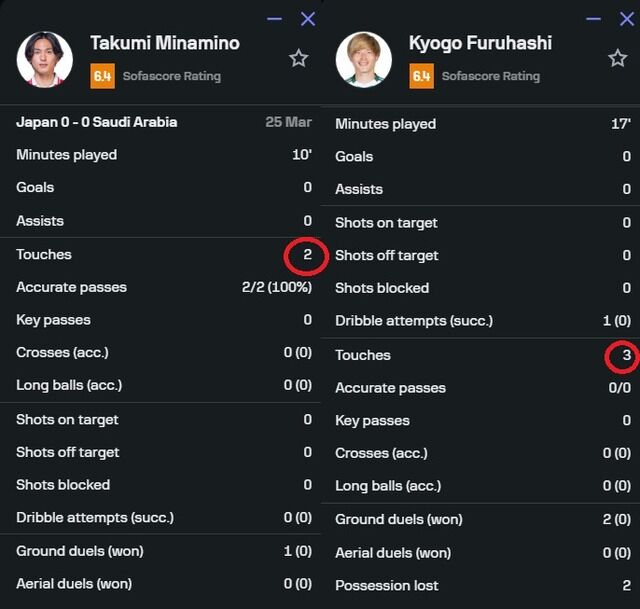Select Furuhashi's Possession lost row

pyautogui.click(x=482, y=585)
